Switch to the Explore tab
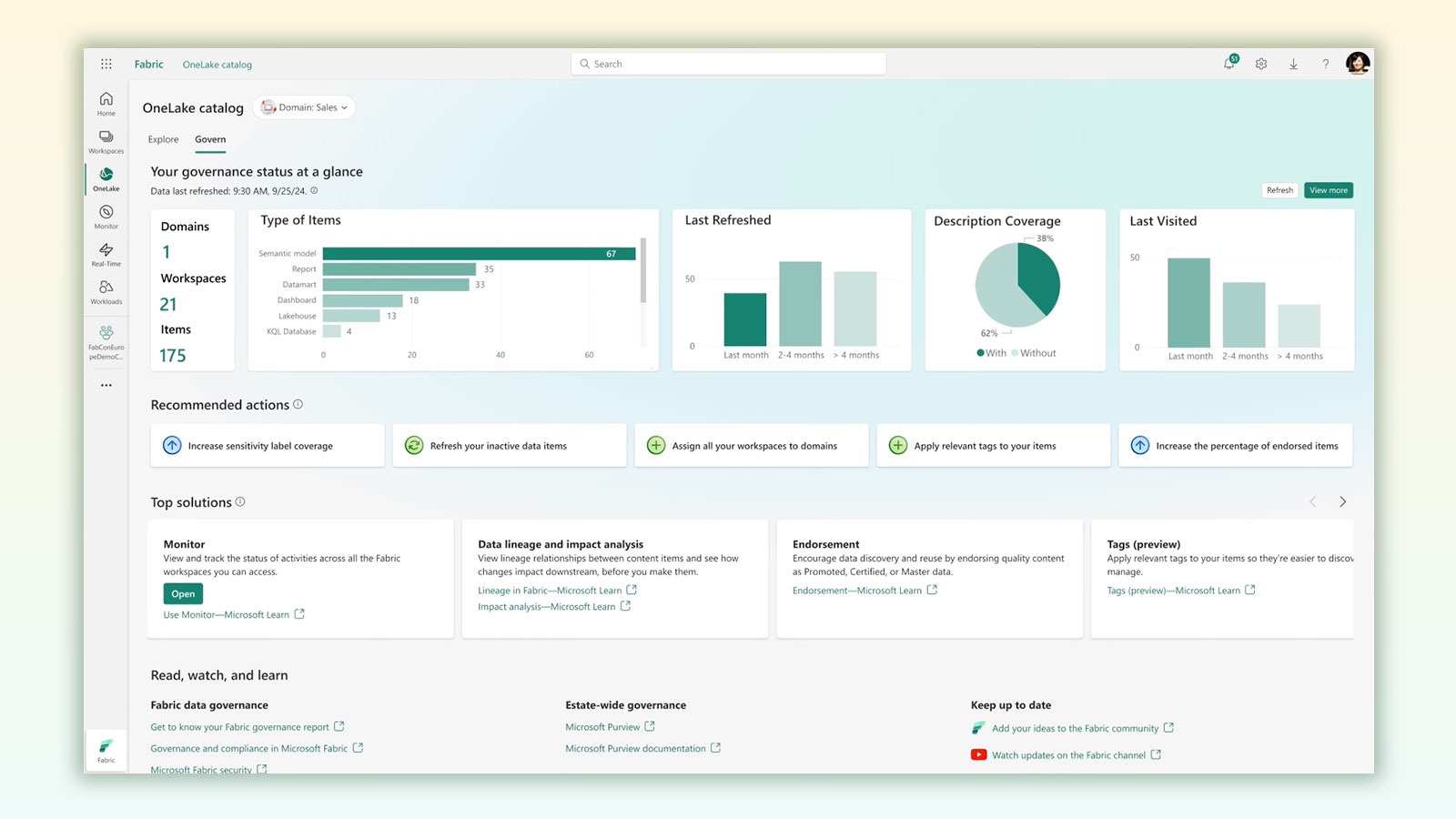 (x=163, y=139)
